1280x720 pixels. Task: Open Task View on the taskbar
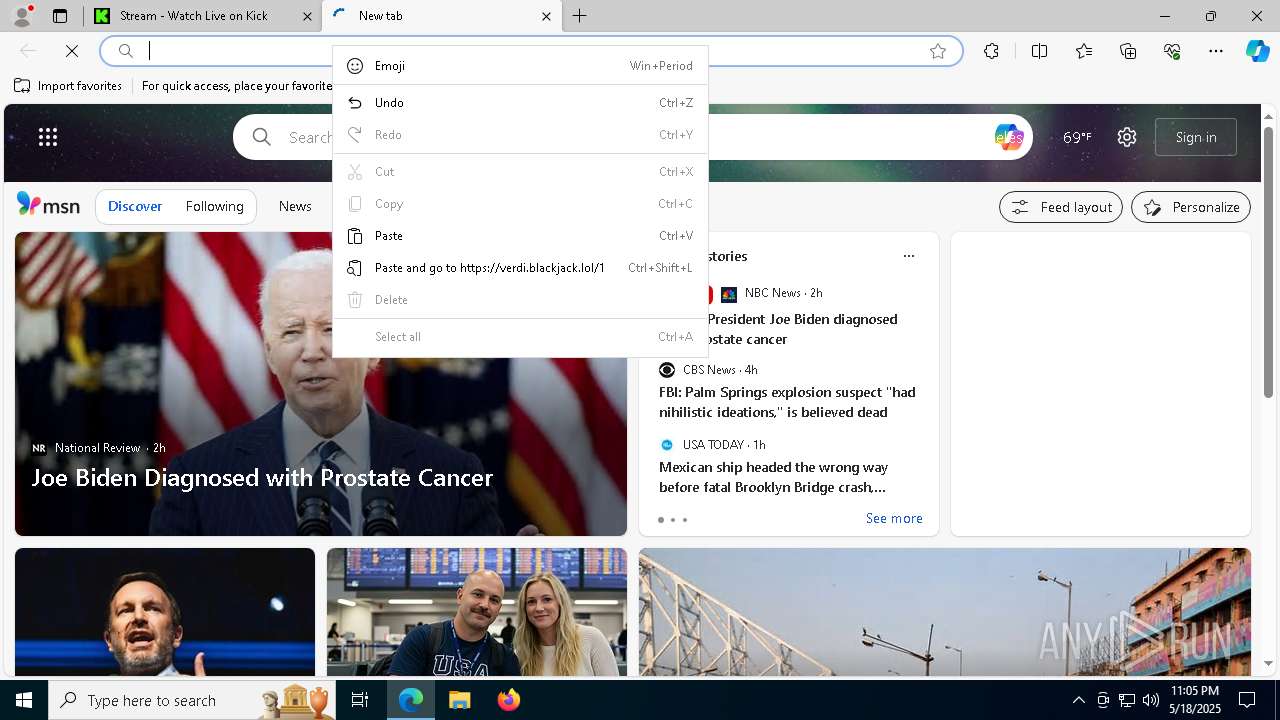pos(361,700)
